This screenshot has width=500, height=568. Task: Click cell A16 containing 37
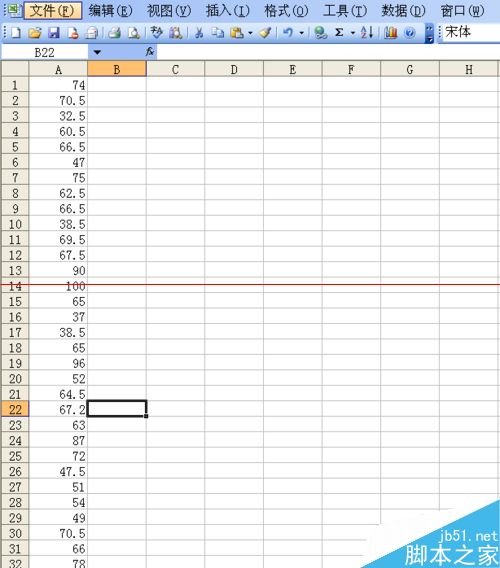pos(58,317)
